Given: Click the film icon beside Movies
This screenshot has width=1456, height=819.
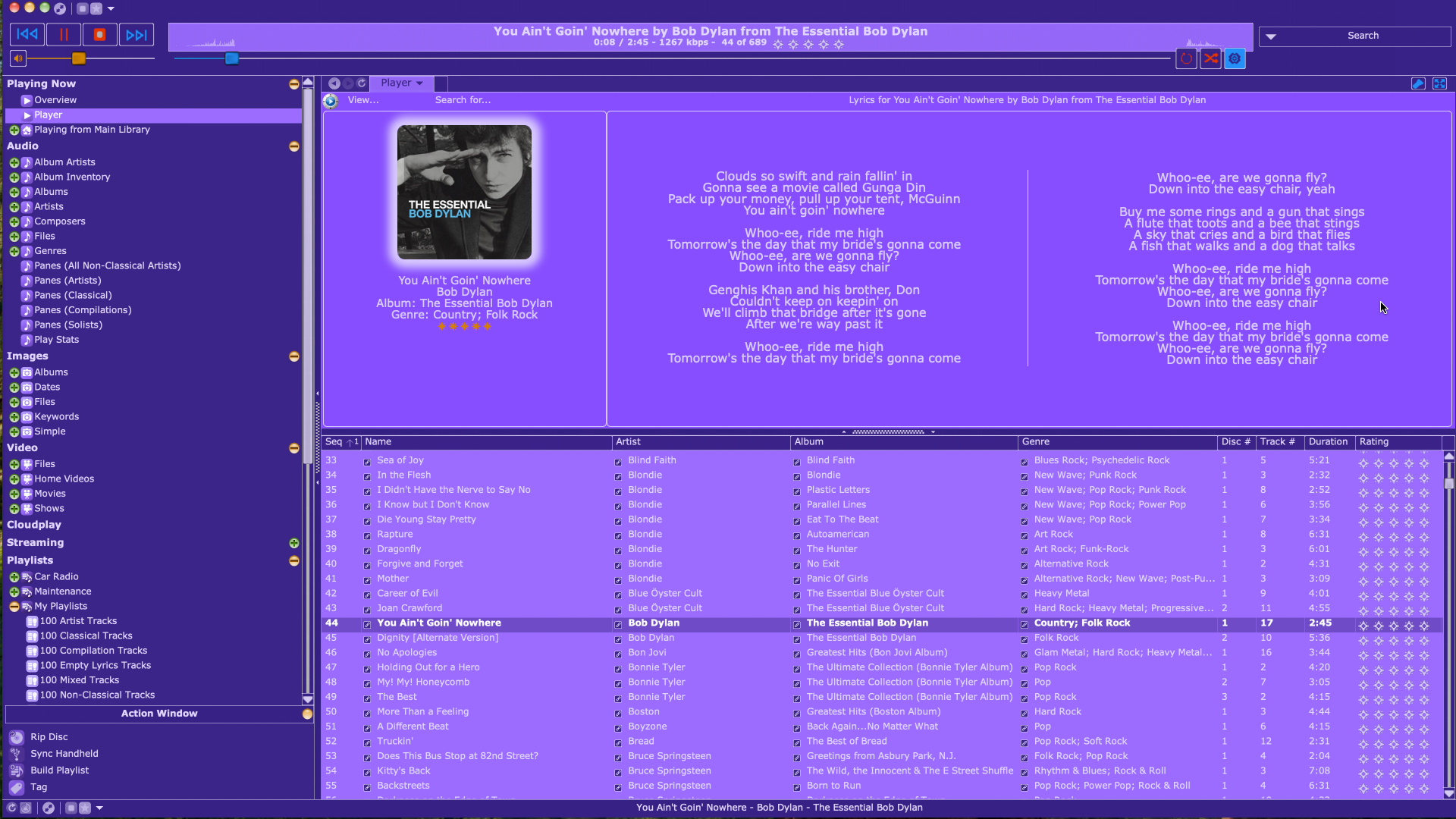Looking at the screenshot, I should pos(27,494).
